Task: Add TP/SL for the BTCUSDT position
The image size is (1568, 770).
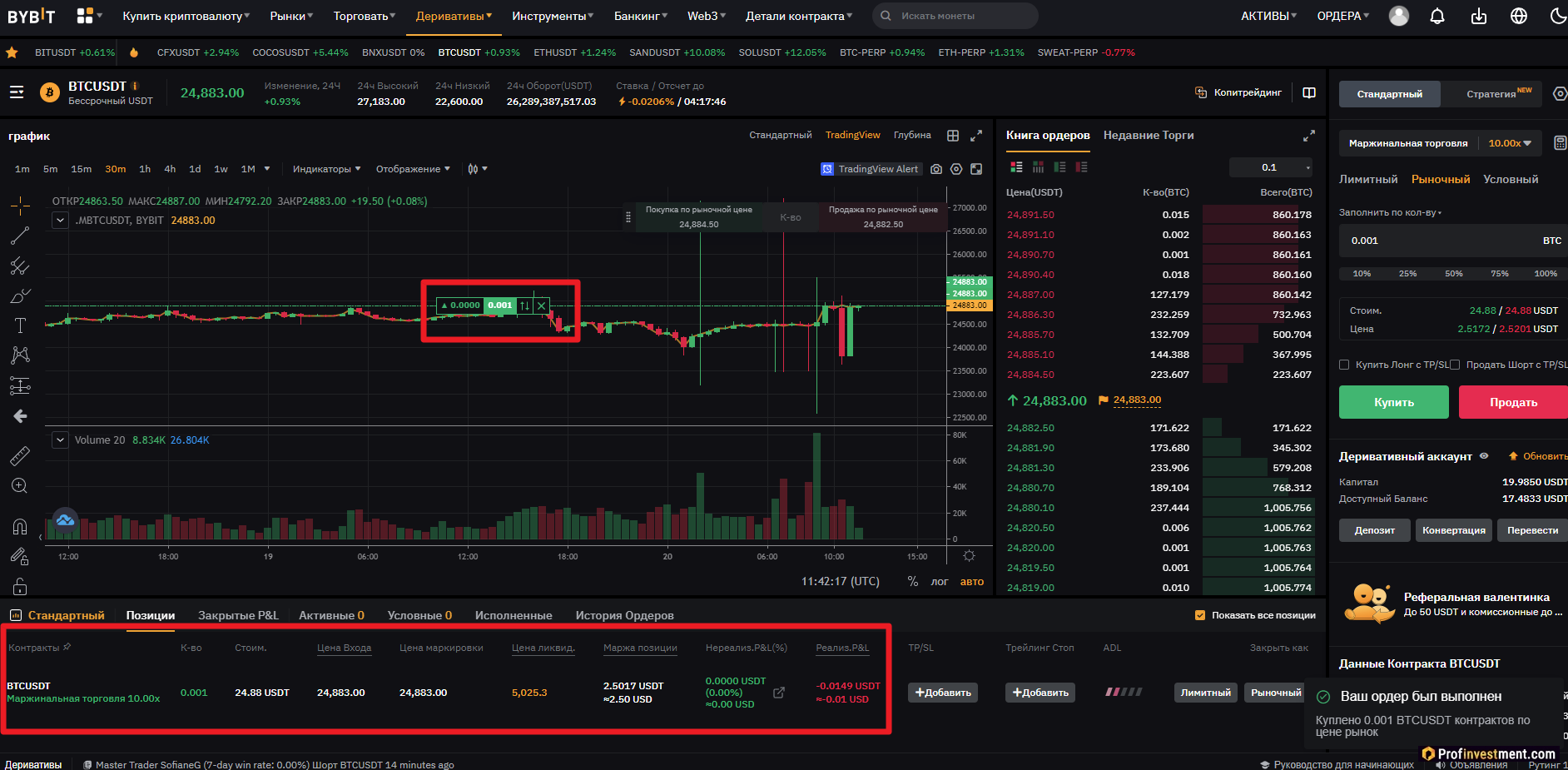Action: click(x=943, y=693)
